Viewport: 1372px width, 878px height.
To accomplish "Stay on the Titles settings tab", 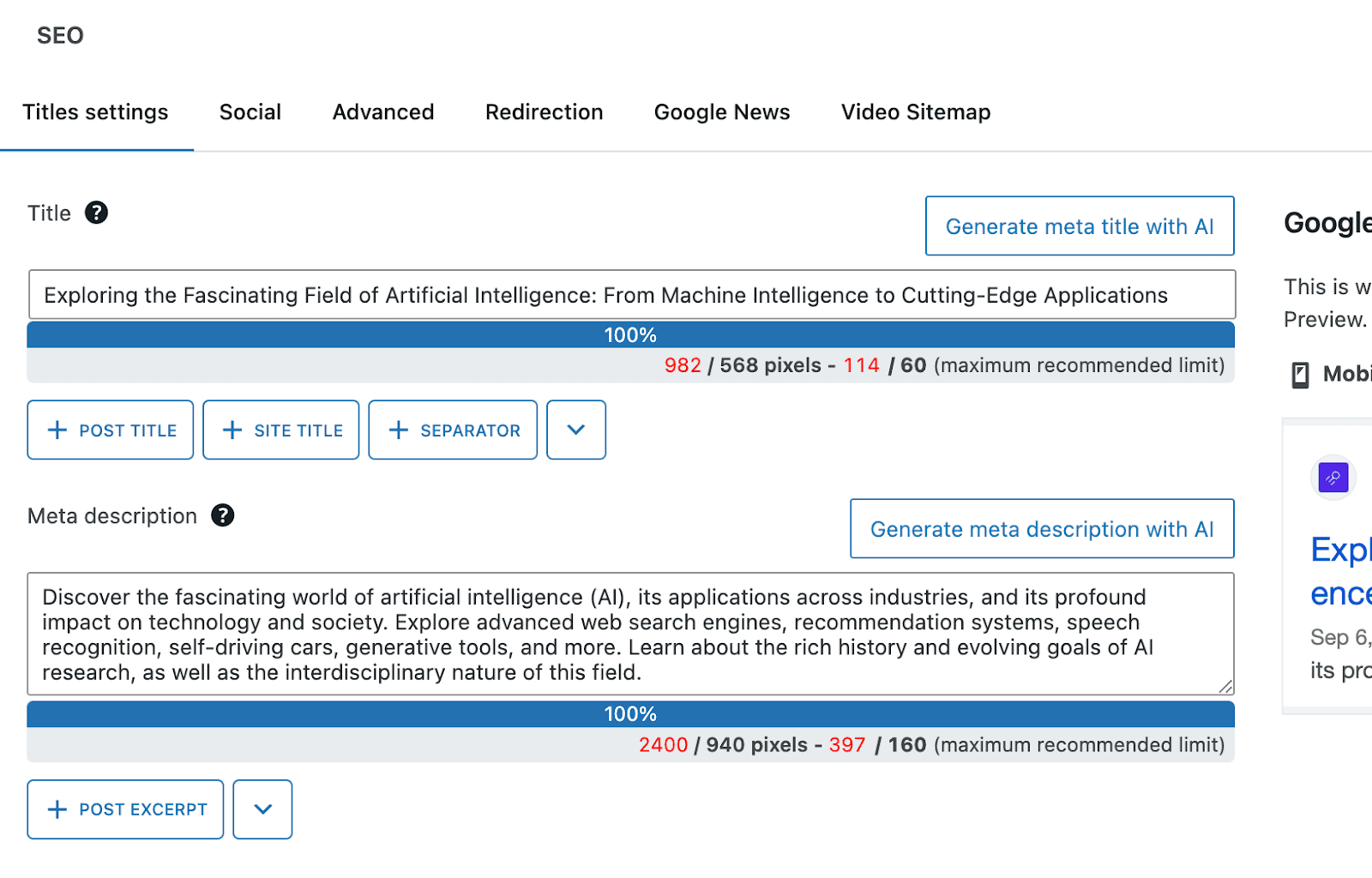I will coord(95,111).
